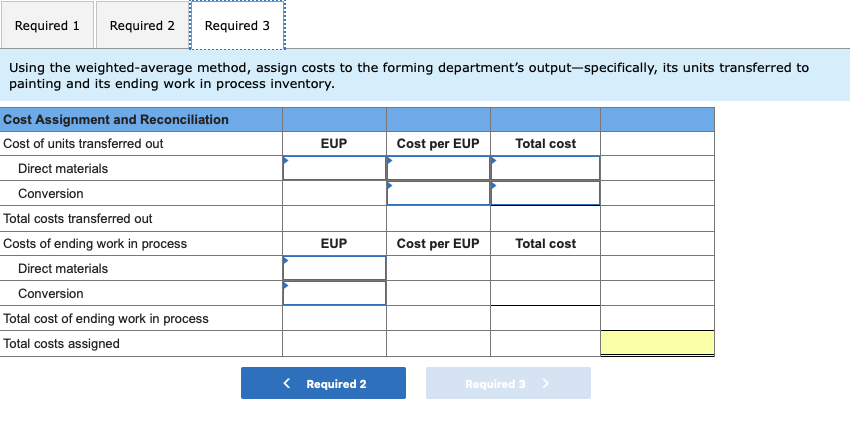
Task: Click the yellow Total costs assigned cell
Action: [x=657, y=344]
